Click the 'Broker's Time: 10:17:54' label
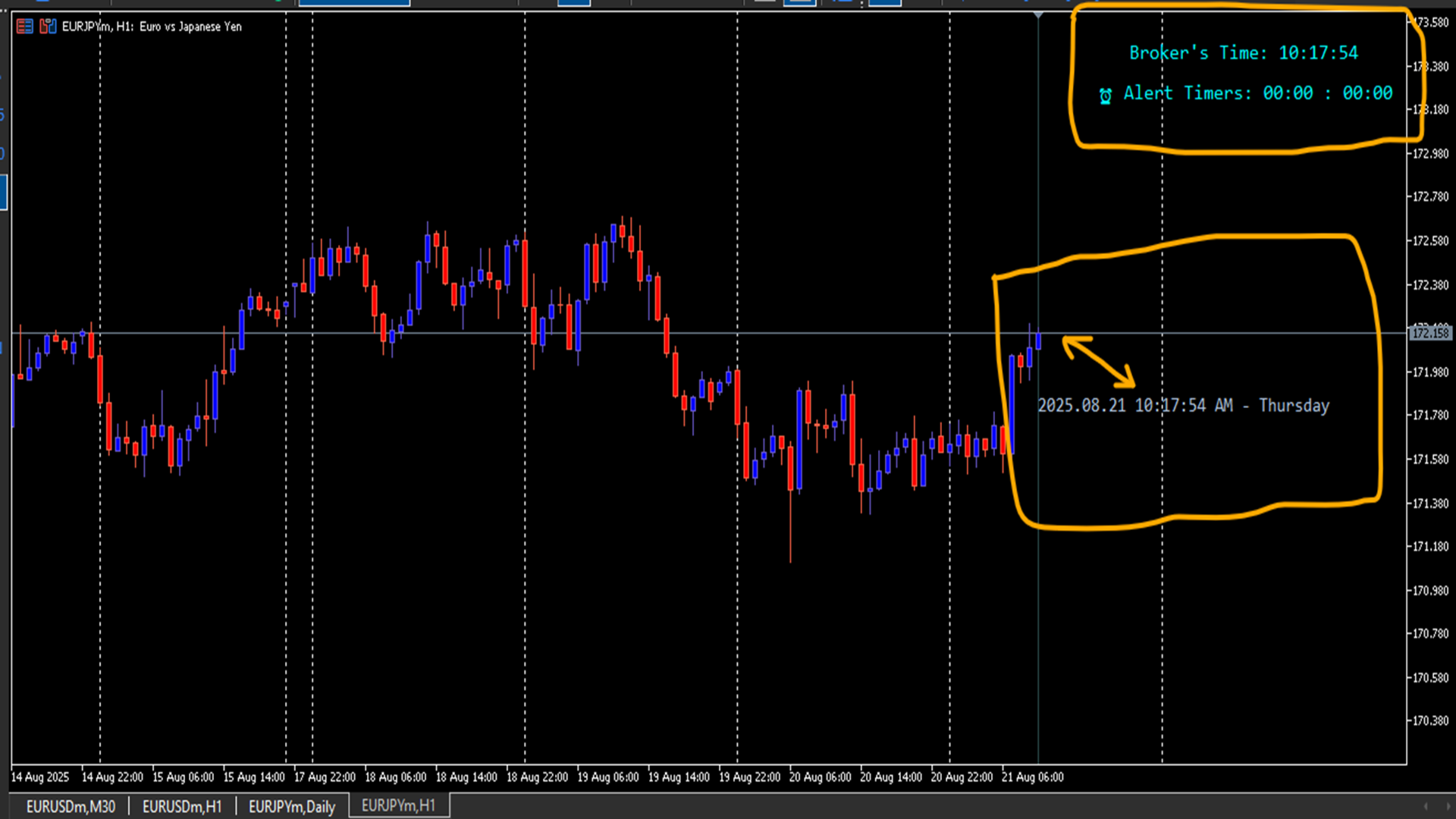 click(x=1244, y=53)
